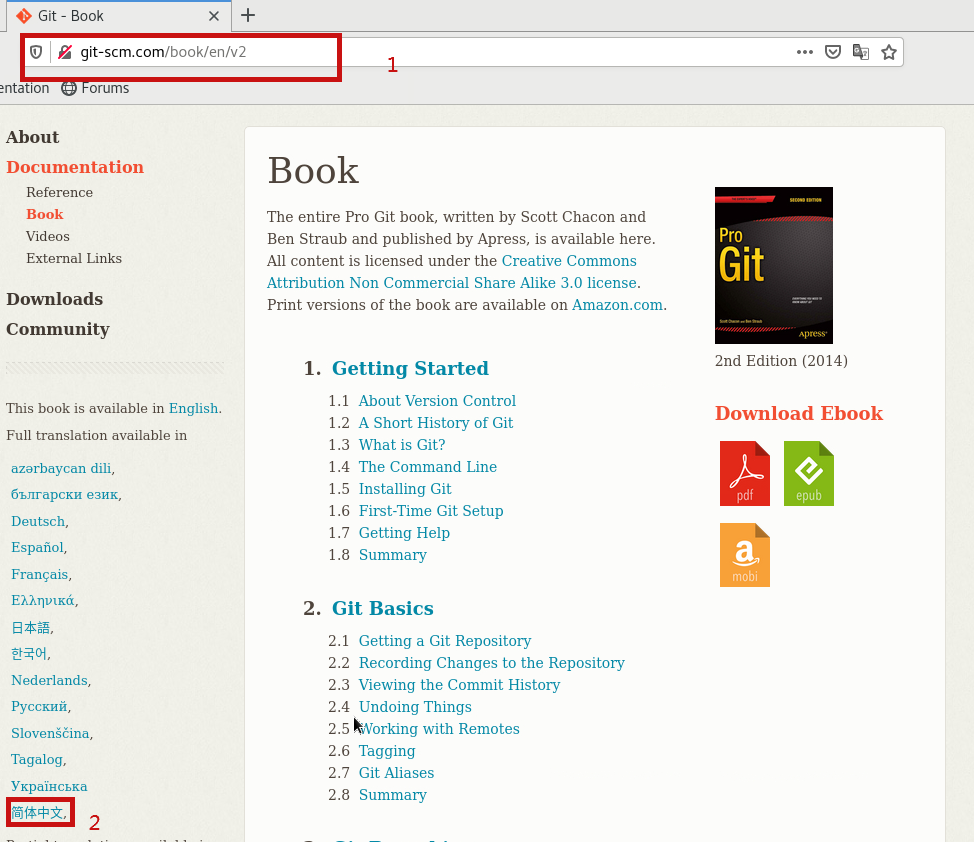The width and height of the screenshot is (974, 842).
Task: Open Community in the sidebar
Action: point(58,329)
